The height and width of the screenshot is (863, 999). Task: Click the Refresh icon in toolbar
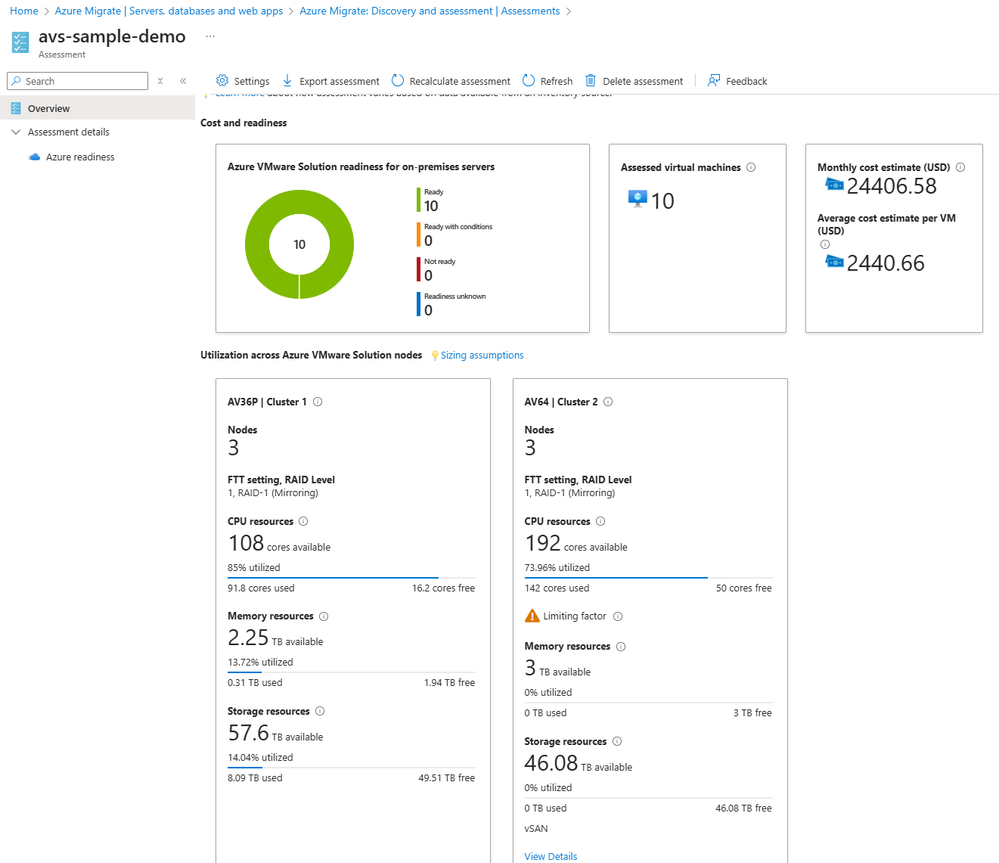click(528, 80)
